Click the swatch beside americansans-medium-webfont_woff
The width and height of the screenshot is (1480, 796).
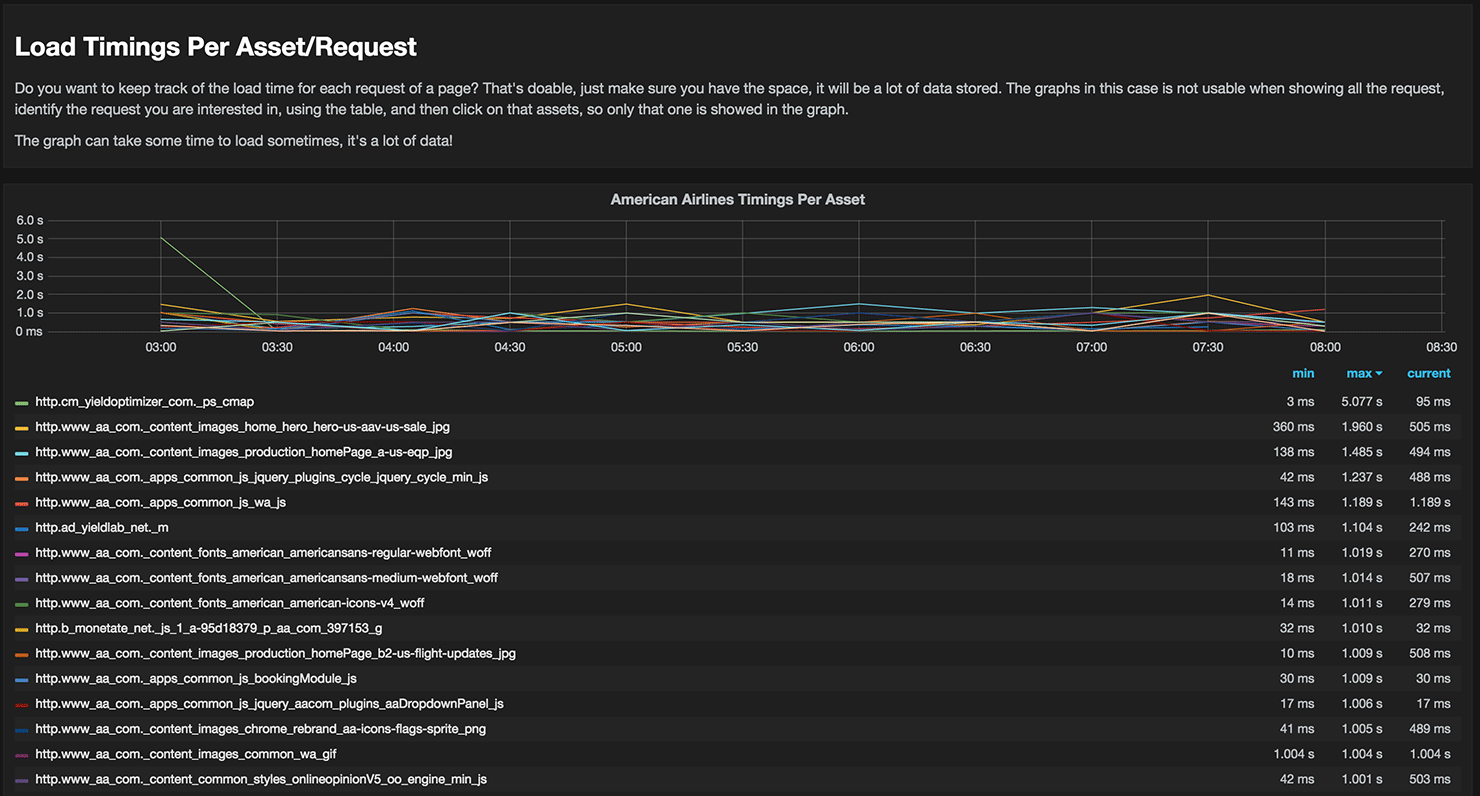22,578
